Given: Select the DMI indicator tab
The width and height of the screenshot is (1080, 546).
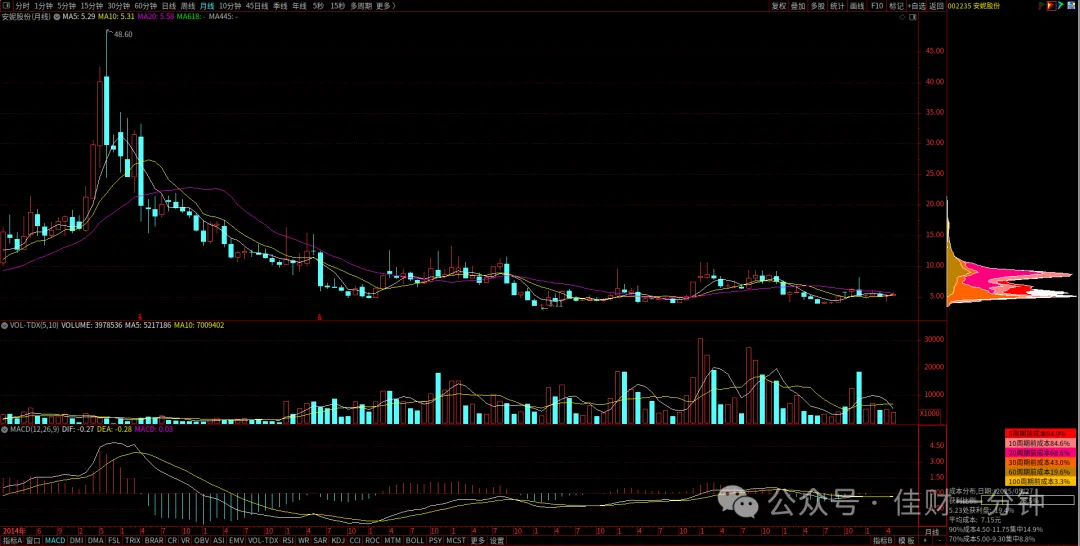Looking at the screenshot, I should point(76,540).
